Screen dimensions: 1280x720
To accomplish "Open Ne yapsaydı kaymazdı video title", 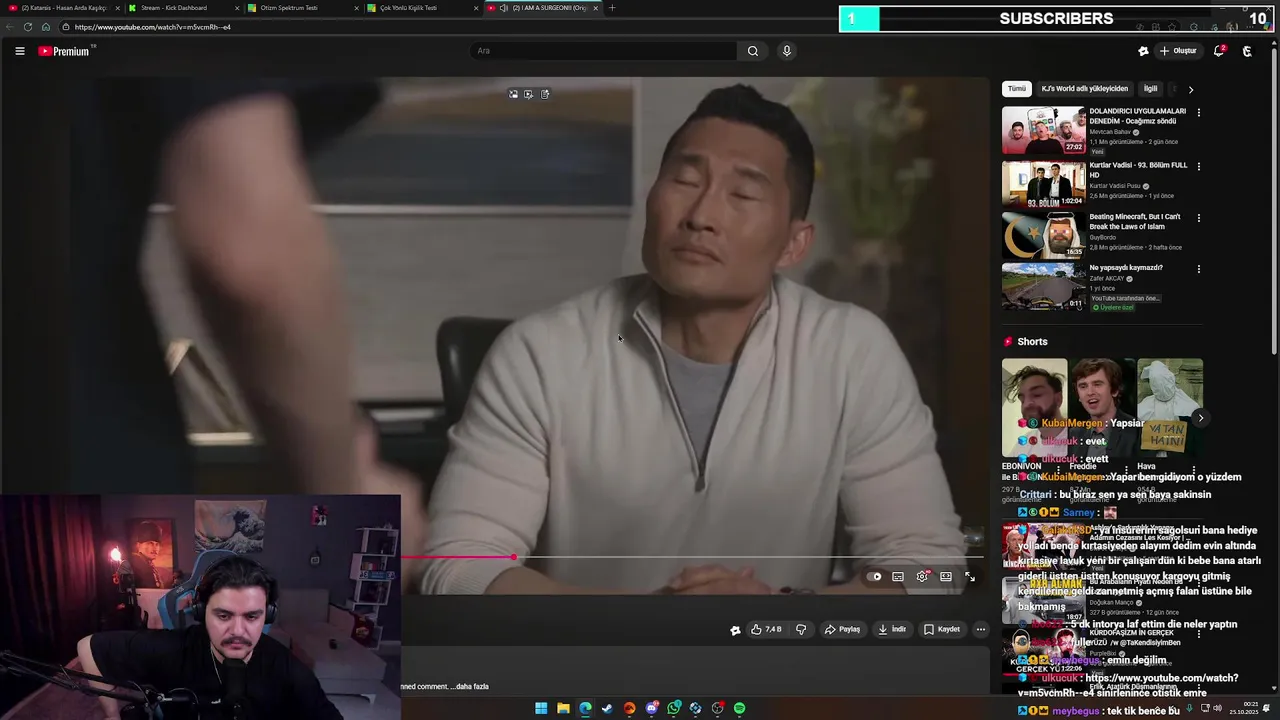I will 1126,268.
